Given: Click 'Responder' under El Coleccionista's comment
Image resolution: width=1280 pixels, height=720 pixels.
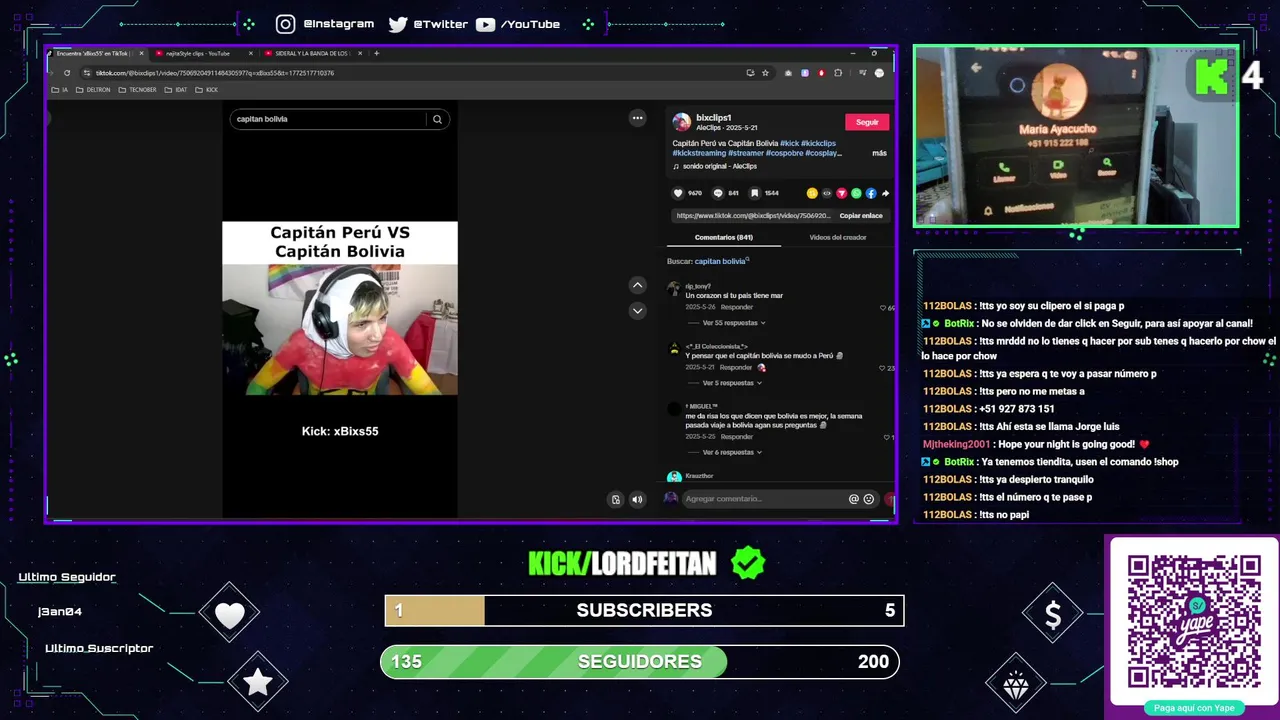Looking at the screenshot, I should pos(736,367).
